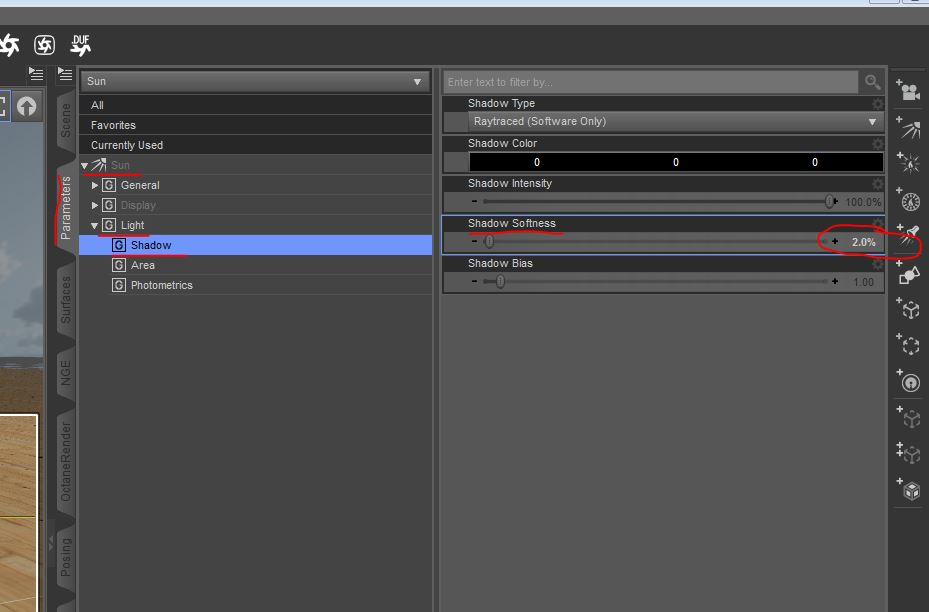Open the viewport pane options menu icon
The height and width of the screenshot is (612, 929).
(x=36, y=74)
